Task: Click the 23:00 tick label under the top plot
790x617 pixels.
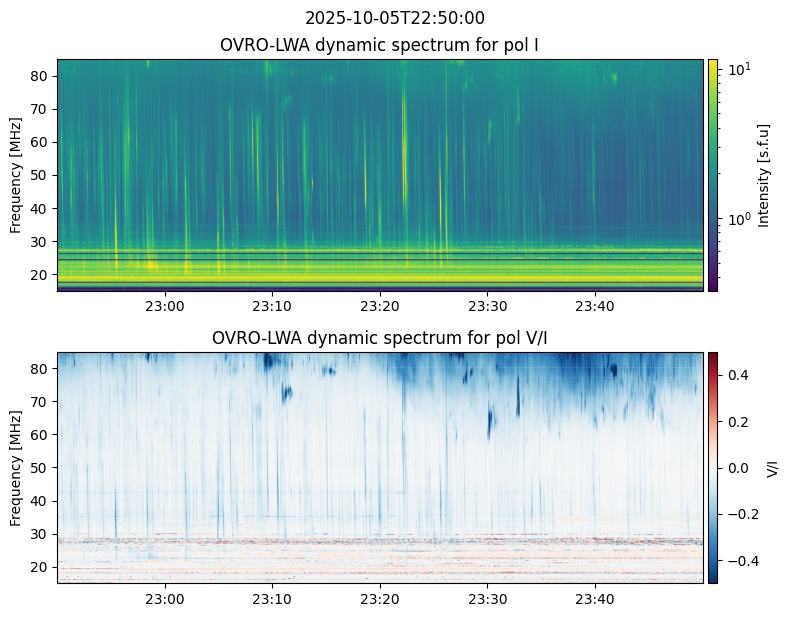Action: (165, 306)
